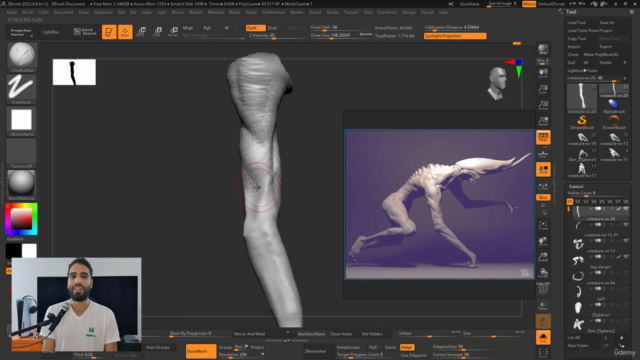
Task: Toggle Local symmetry icon
Action: [x=543, y=169]
